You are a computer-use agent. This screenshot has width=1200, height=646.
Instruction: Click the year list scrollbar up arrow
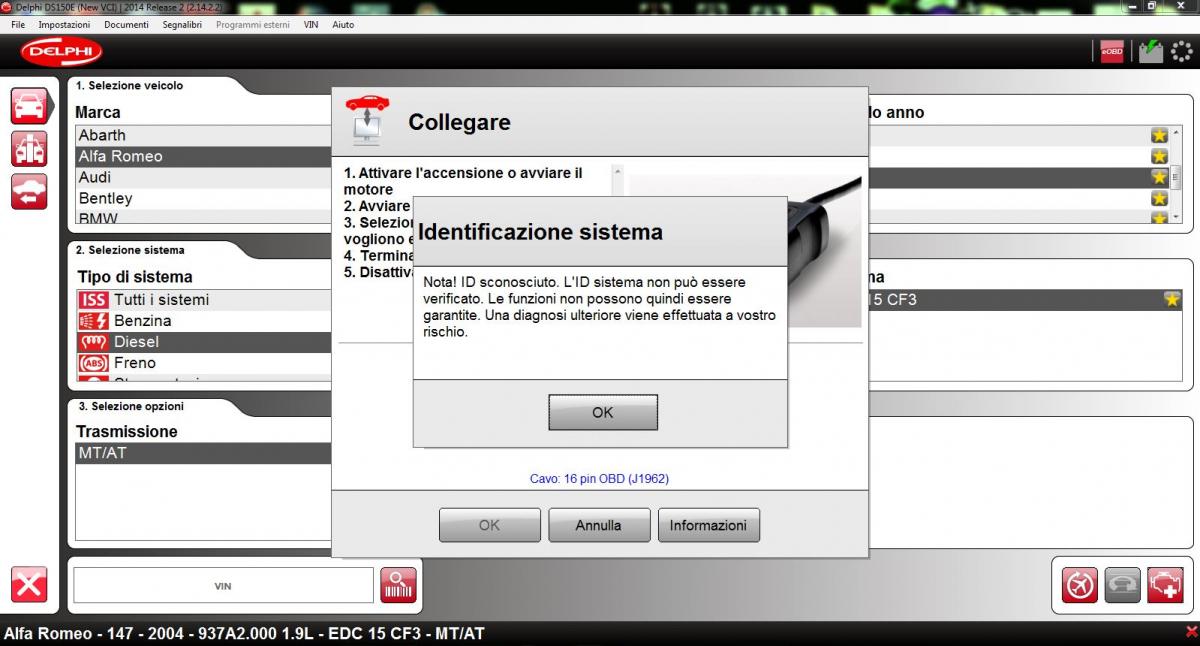click(1176, 132)
